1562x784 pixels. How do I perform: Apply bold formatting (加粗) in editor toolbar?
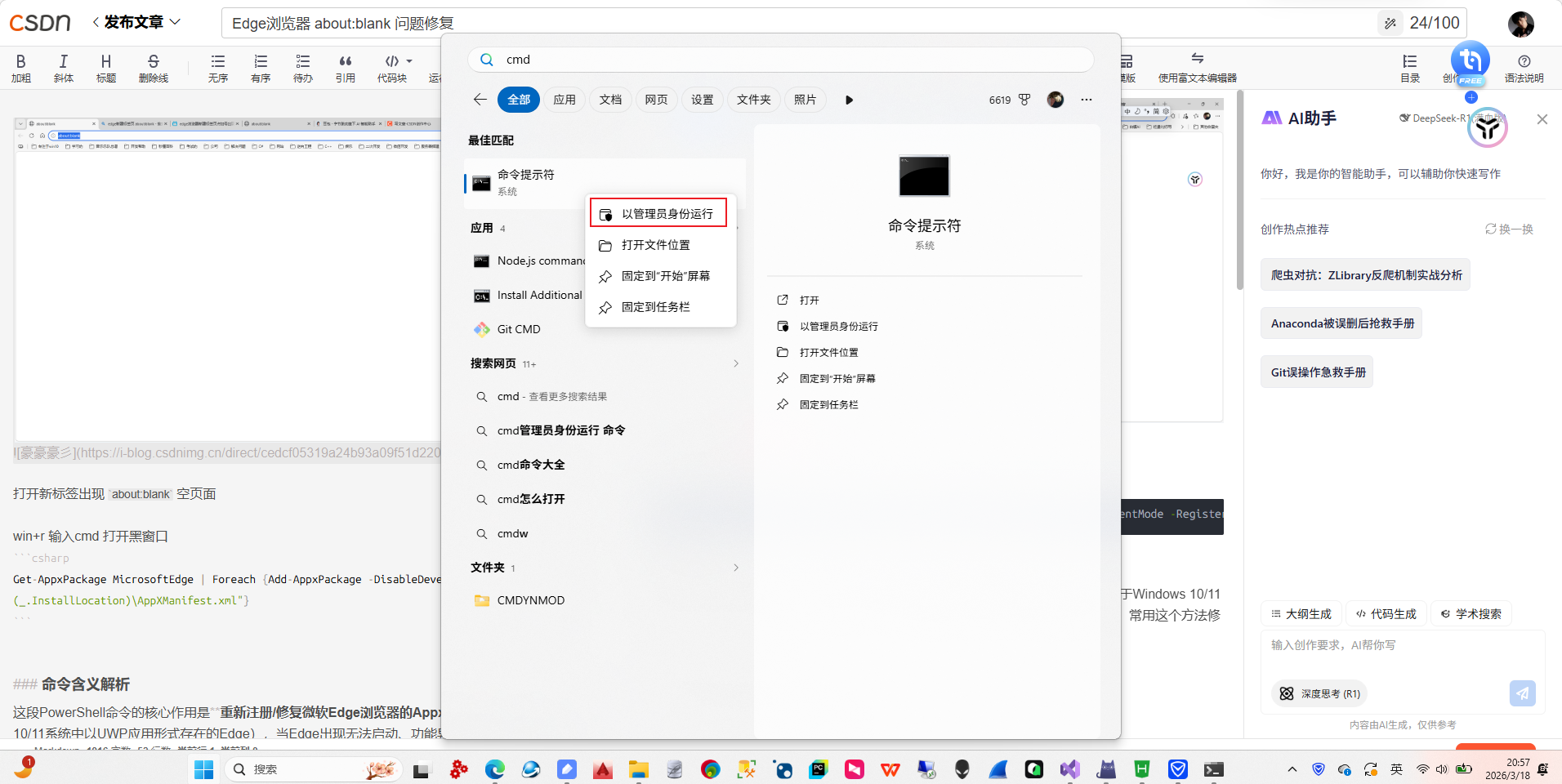[21, 68]
